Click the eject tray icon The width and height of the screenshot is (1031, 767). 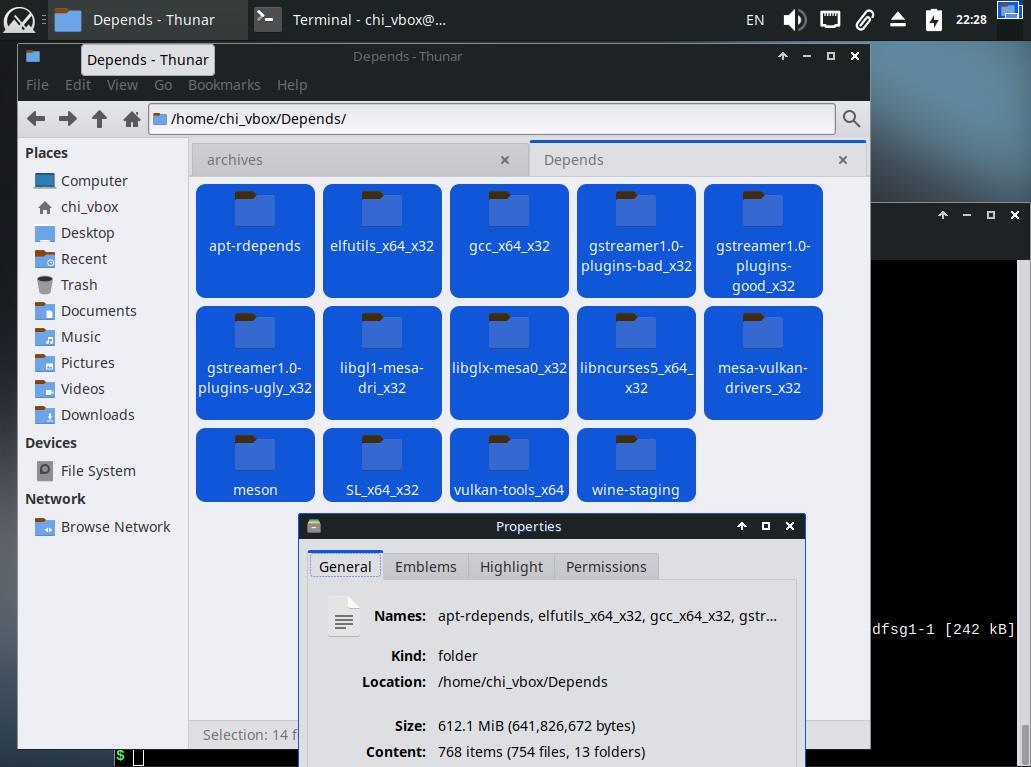coord(898,20)
